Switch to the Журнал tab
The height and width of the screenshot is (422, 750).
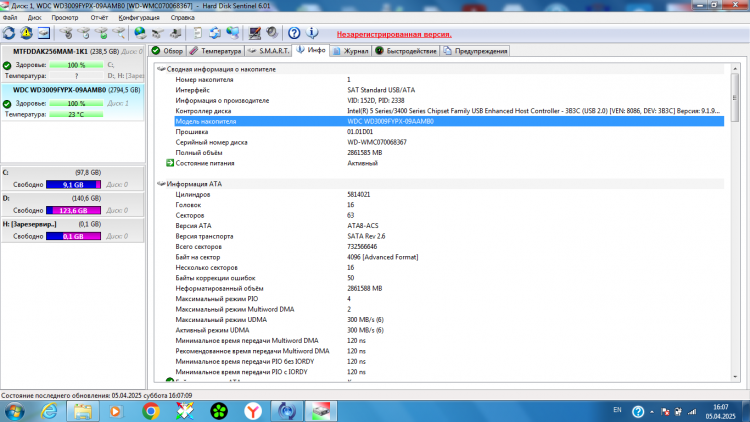(351, 51)
